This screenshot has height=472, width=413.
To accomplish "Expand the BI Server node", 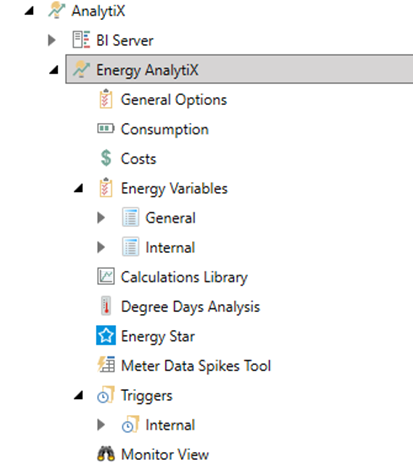I will (x=52, y=40).
